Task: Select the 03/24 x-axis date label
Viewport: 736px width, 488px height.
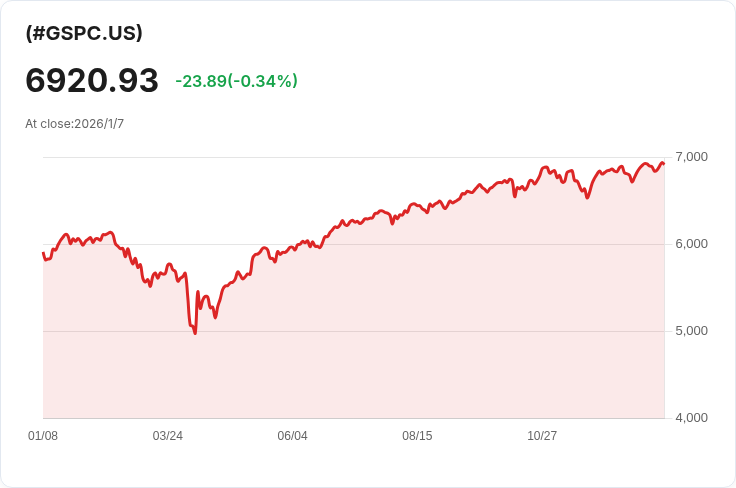Action: (168, 435)
